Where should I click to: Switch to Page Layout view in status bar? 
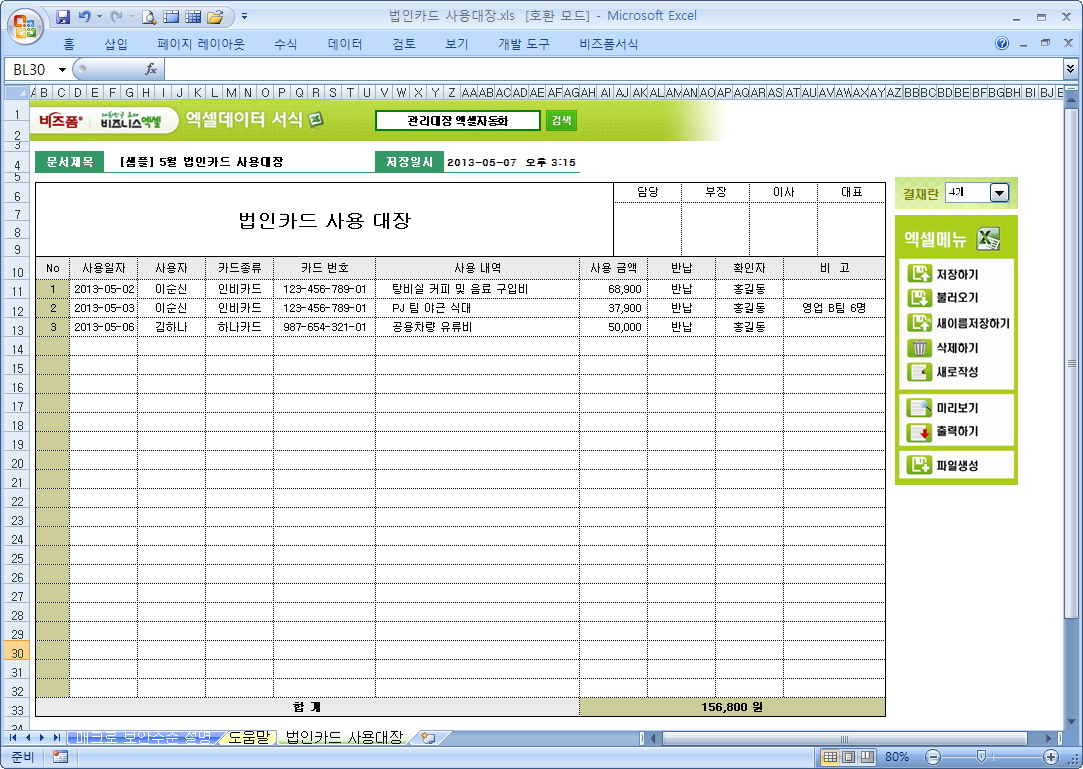coord(848,757)
